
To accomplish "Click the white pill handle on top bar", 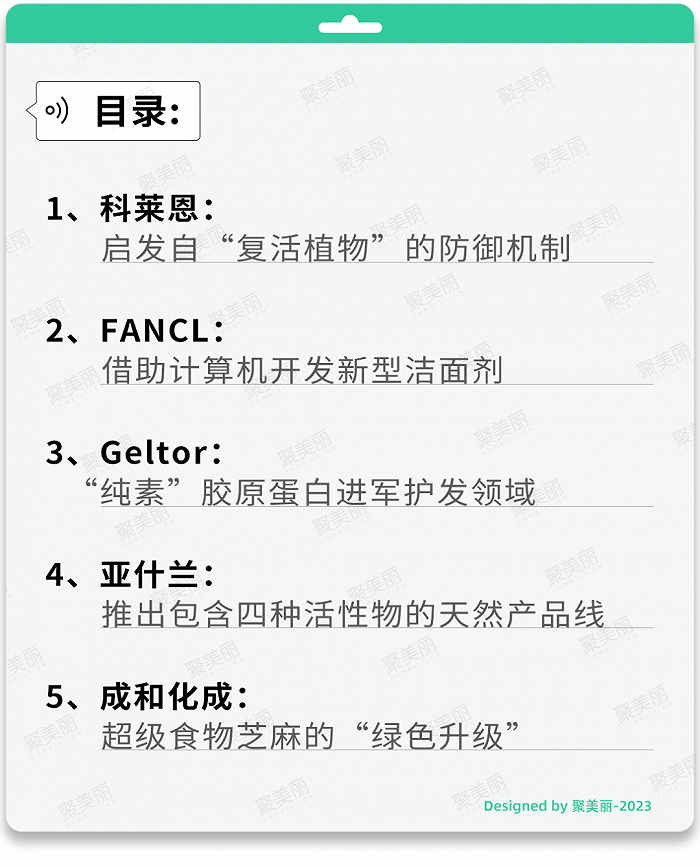I will coord(350,27).
